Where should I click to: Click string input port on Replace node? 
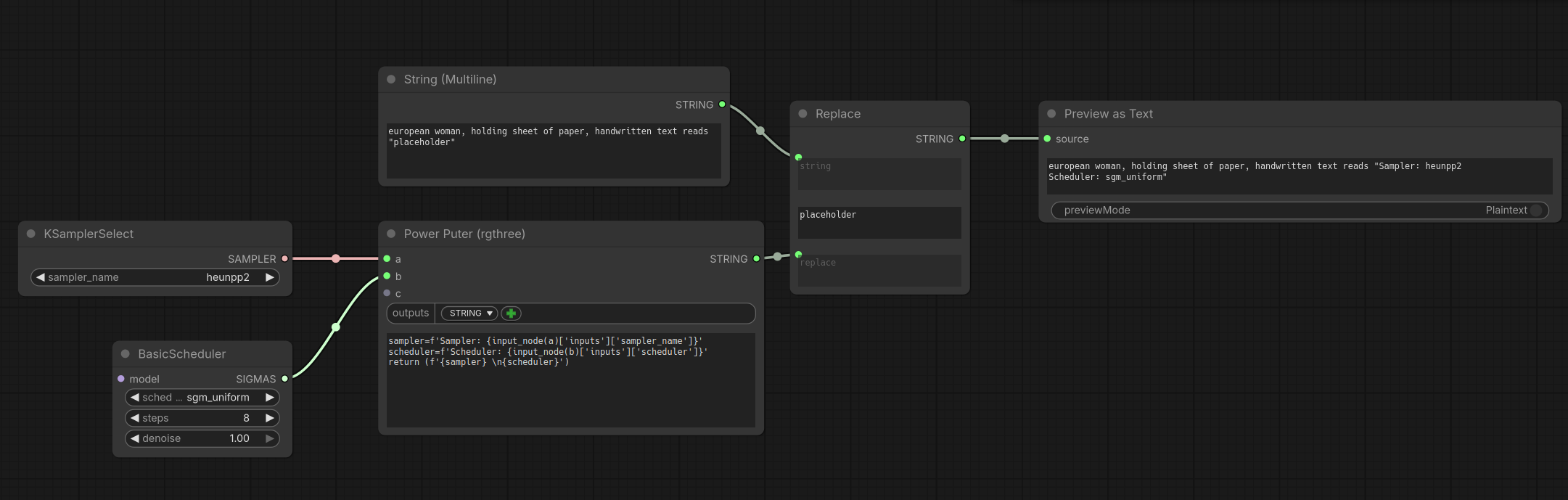click(x=798, y=157)
